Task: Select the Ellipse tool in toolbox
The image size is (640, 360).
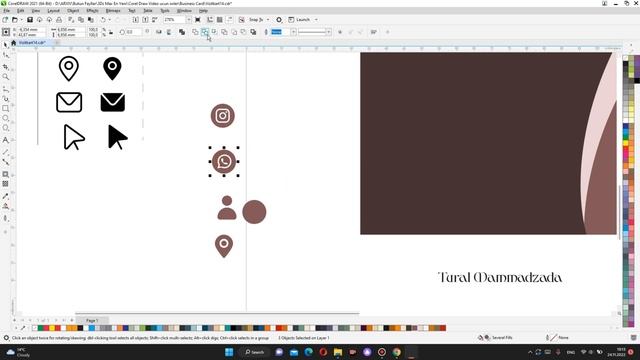Action: [x=6, y=118]
